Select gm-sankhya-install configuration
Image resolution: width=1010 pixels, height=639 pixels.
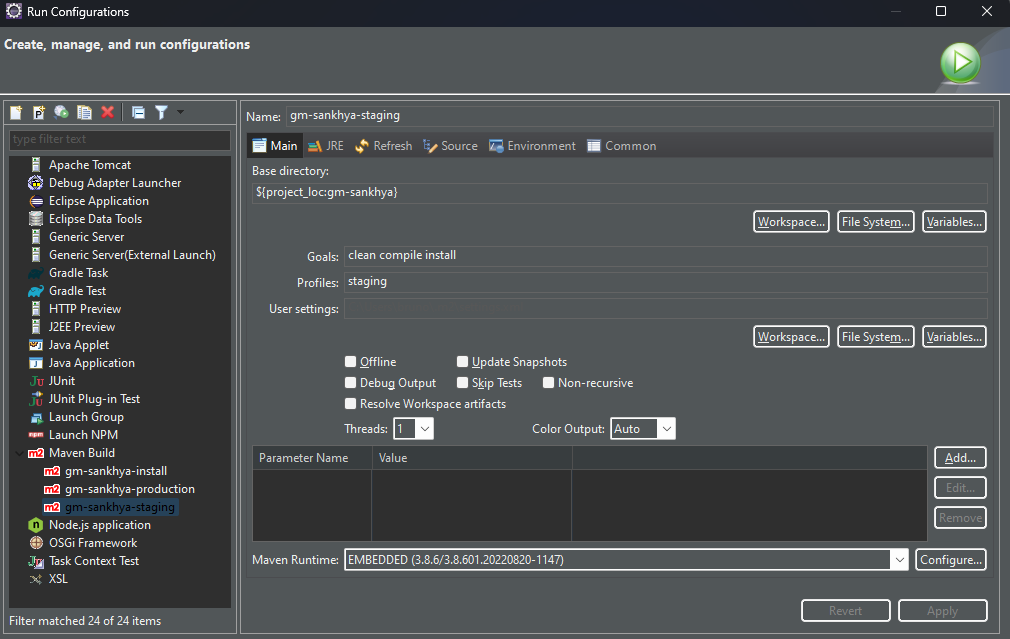pos(115,472)
